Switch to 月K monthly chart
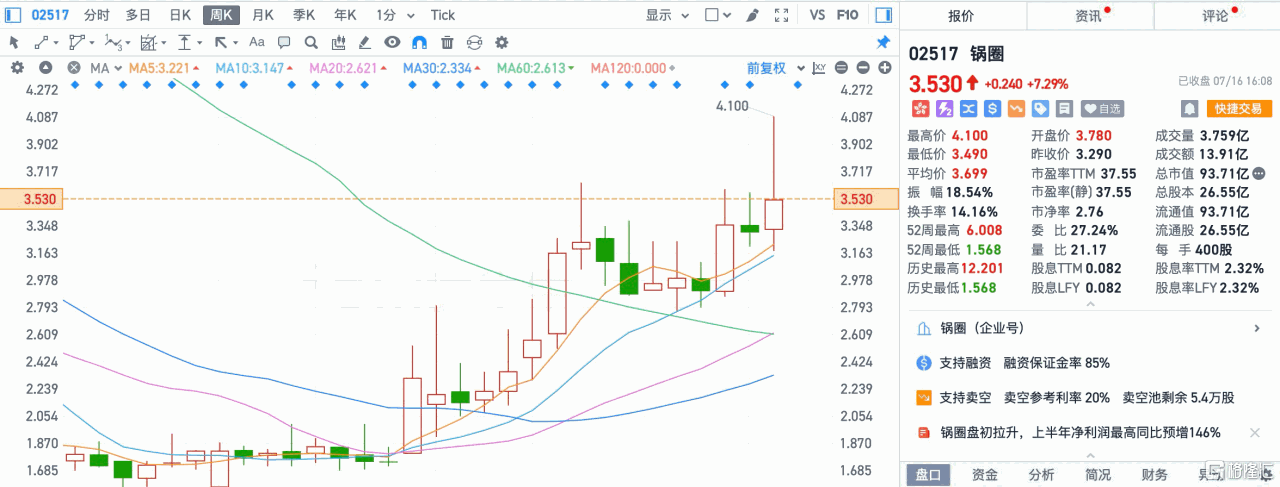Image resolution: width=1280 pixels, height=487 pixels. click(x=263, y=15)
